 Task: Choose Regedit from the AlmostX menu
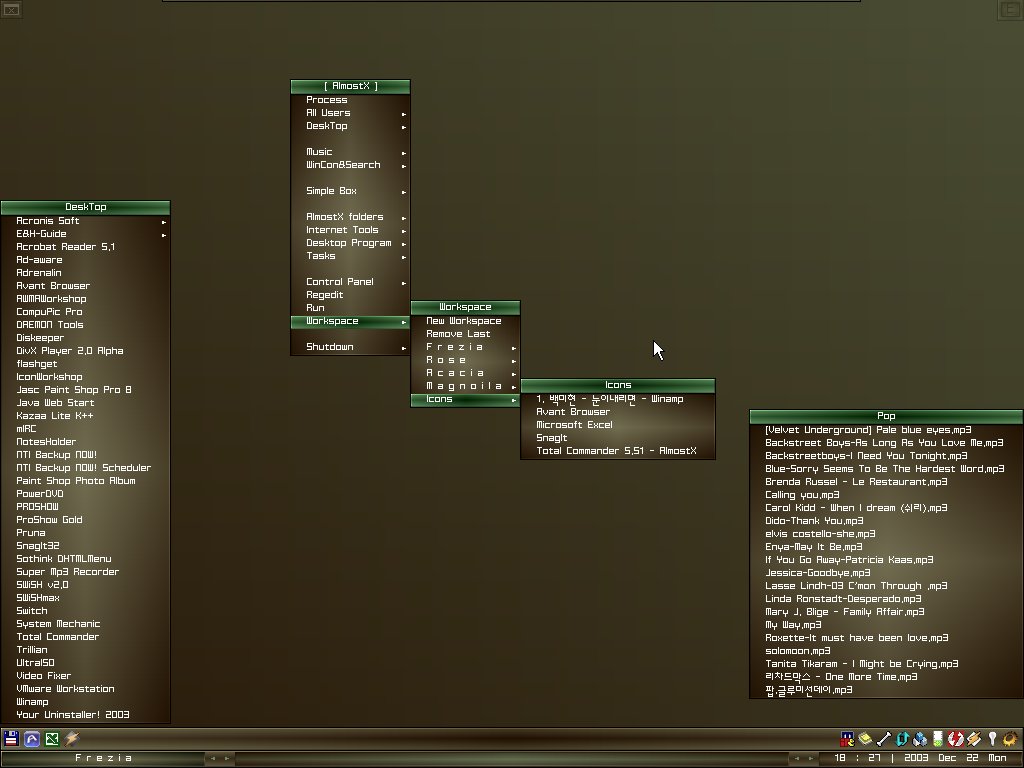click(325, 295)
